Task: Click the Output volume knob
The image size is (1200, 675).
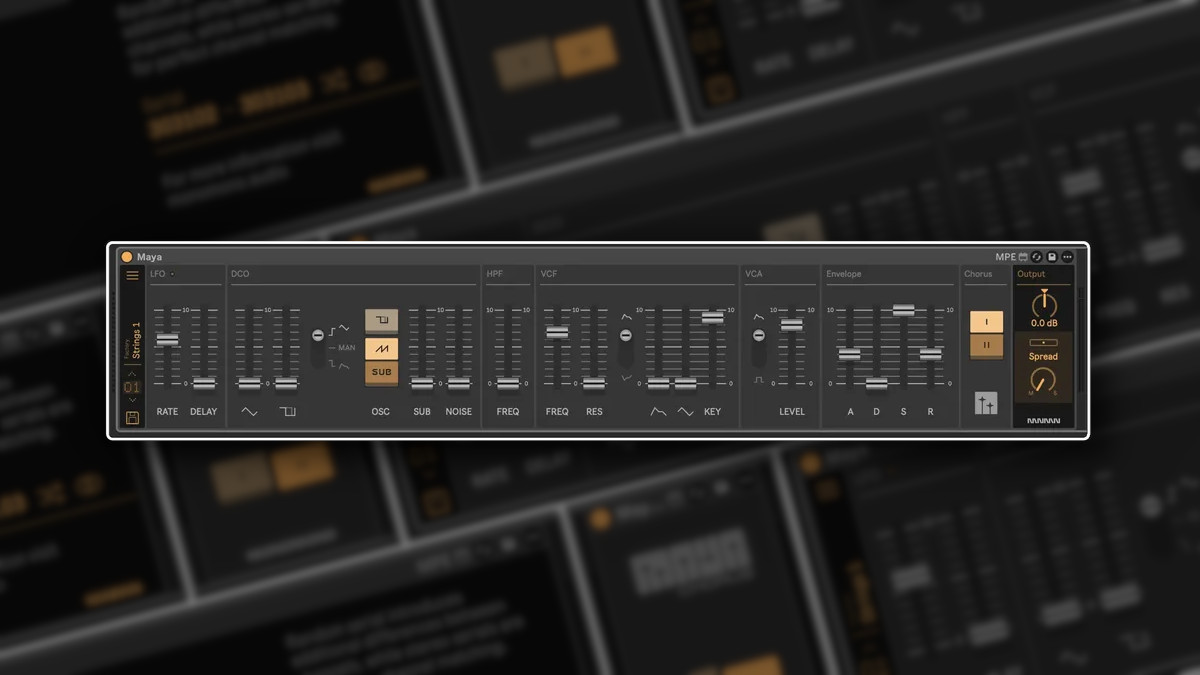Action: point(1043,304)
